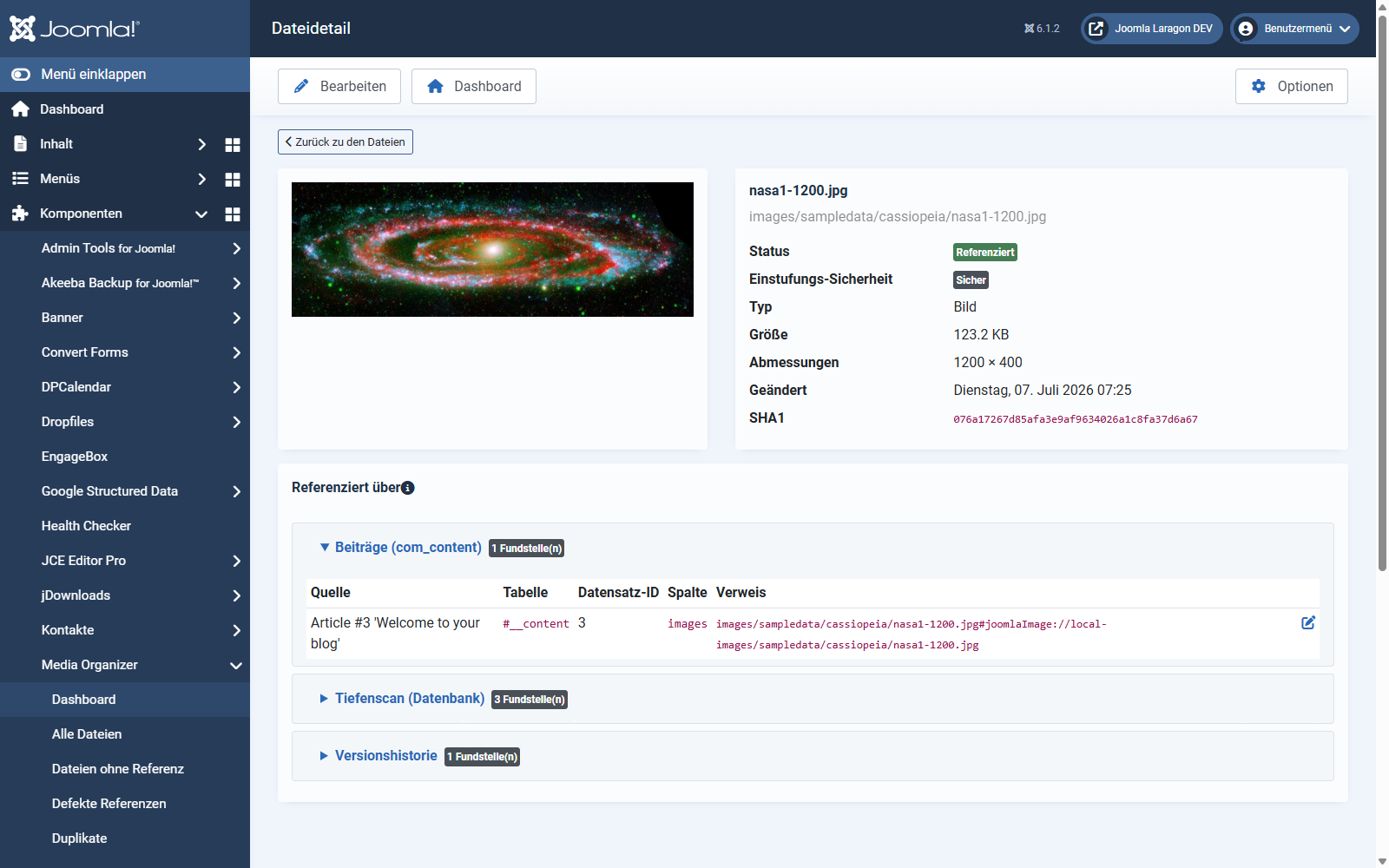
Task: Expand the Inhalt menu chevron
Action: tap(201, 144)
